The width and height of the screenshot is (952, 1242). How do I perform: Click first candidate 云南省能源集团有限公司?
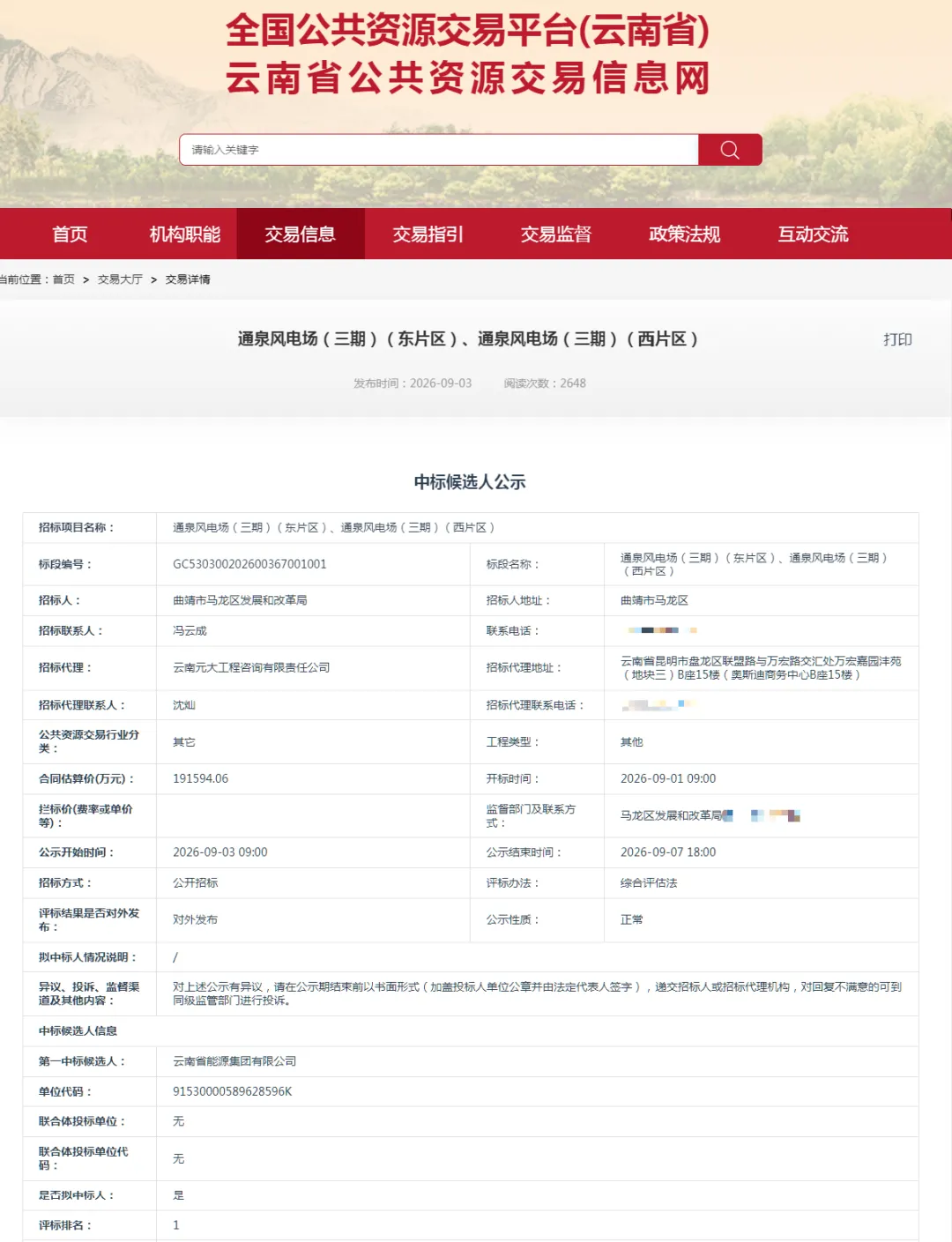point(234,1061)
